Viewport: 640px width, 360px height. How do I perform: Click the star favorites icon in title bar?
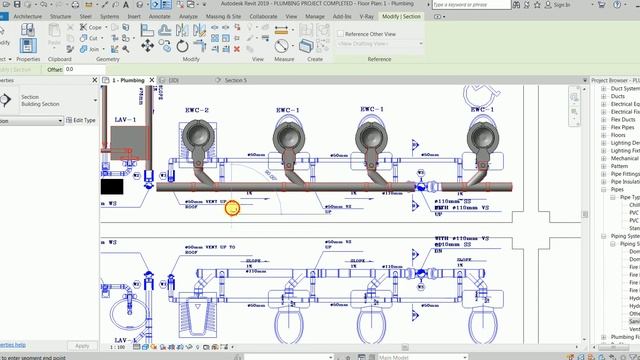[x=537, y=5]
